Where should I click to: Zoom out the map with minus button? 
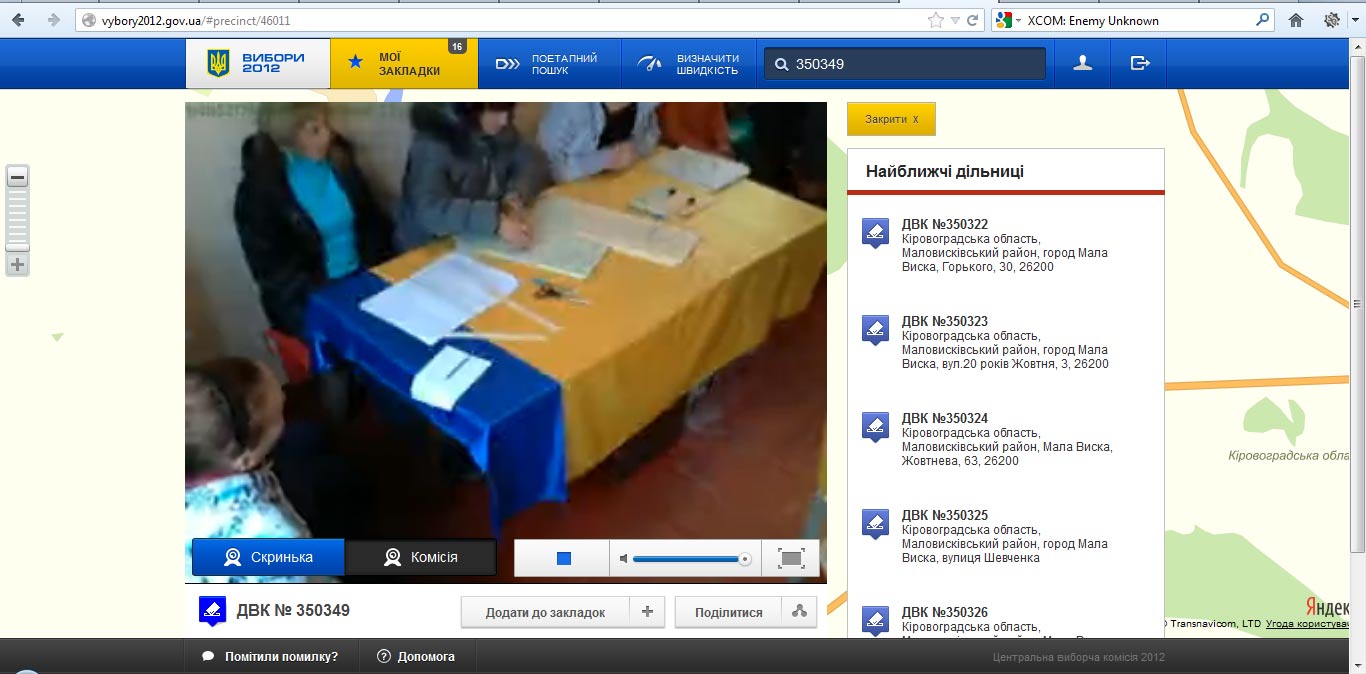(17, 178)
